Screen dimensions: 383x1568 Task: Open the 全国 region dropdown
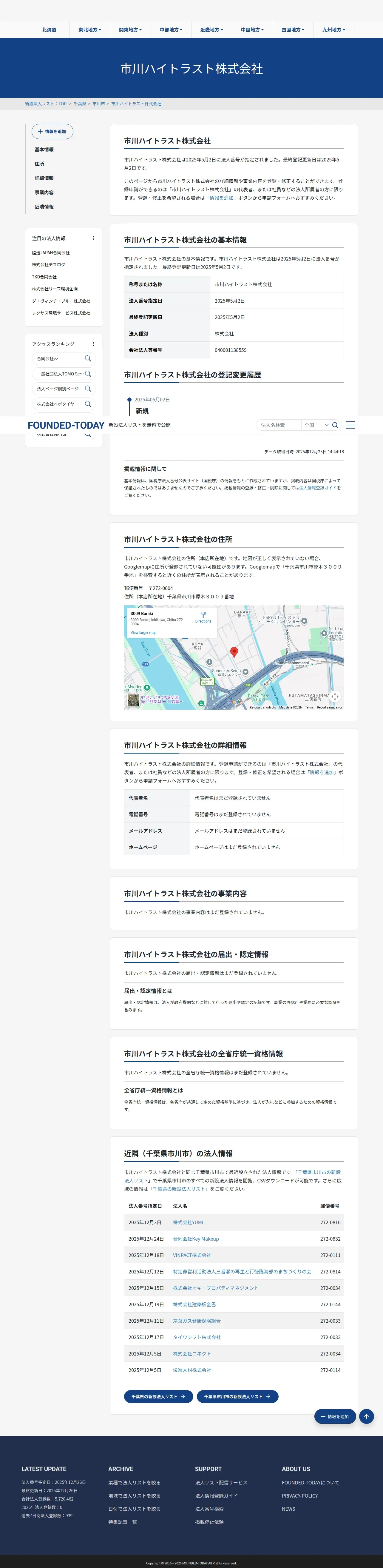pos(316,425)
